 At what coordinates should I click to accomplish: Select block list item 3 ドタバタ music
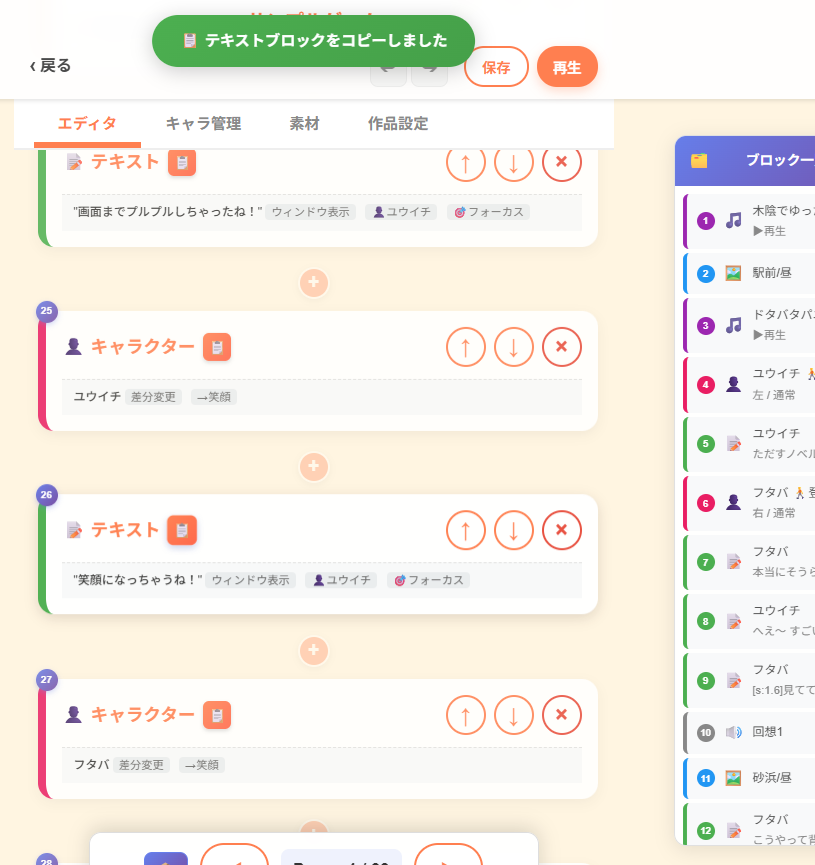pos(749,325)
